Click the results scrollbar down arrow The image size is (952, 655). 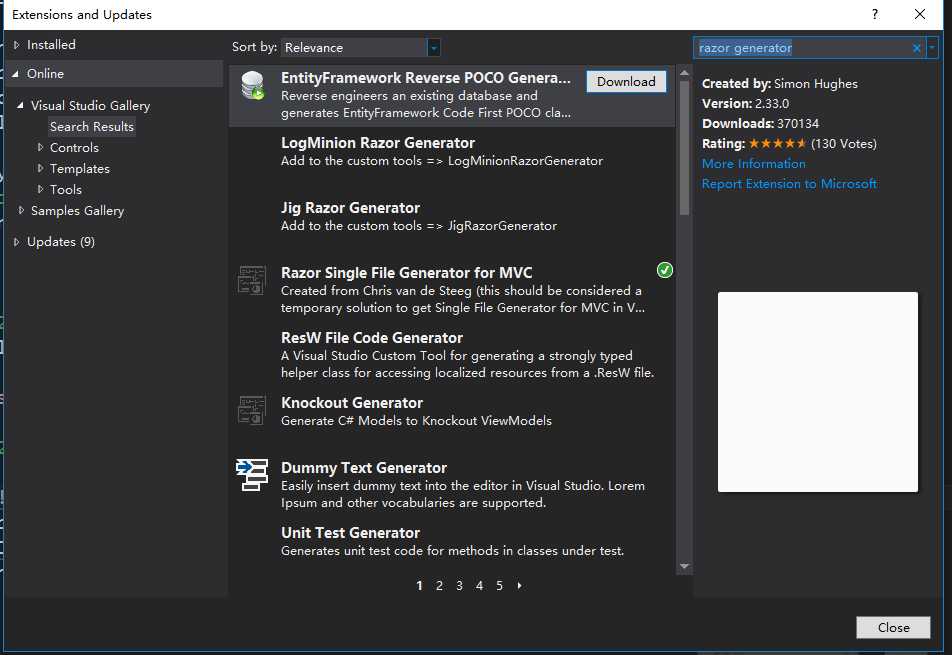click(x=684, y=566)
